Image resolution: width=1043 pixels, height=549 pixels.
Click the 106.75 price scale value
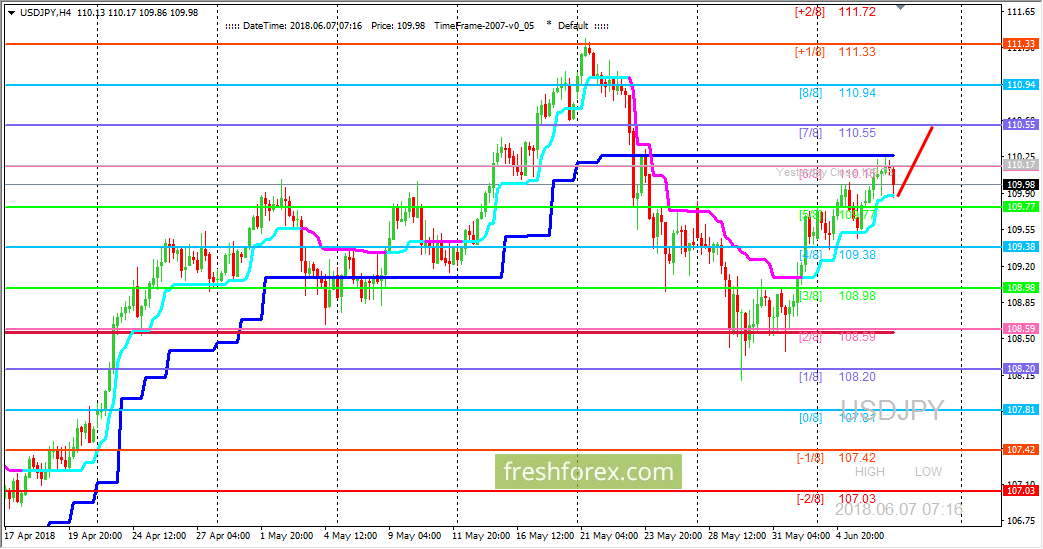pos(1020,520)
